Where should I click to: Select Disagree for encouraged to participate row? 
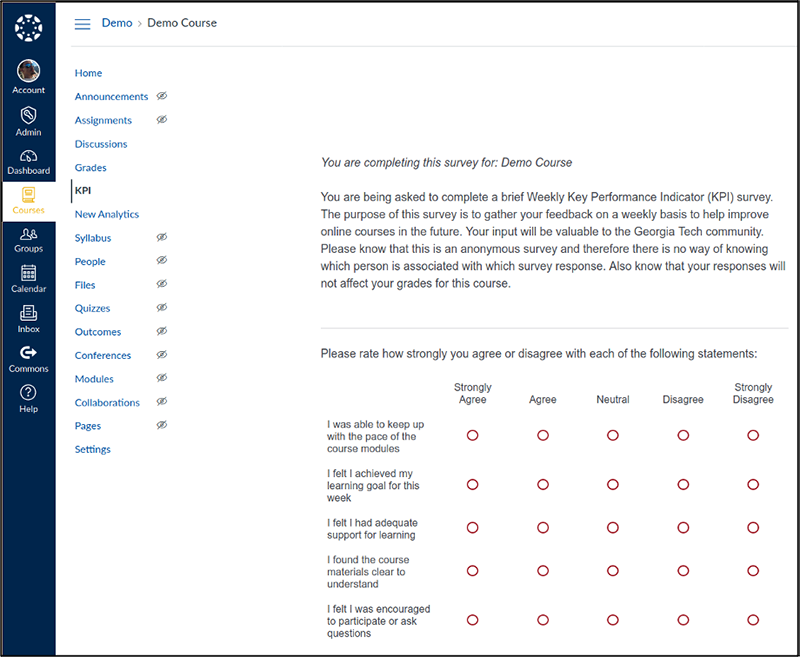tap(683, 620)
